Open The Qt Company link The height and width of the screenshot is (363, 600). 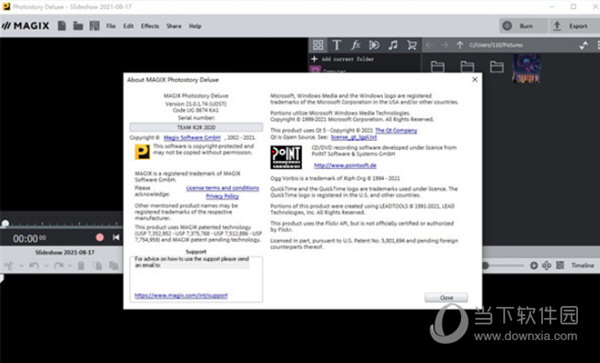396,130
